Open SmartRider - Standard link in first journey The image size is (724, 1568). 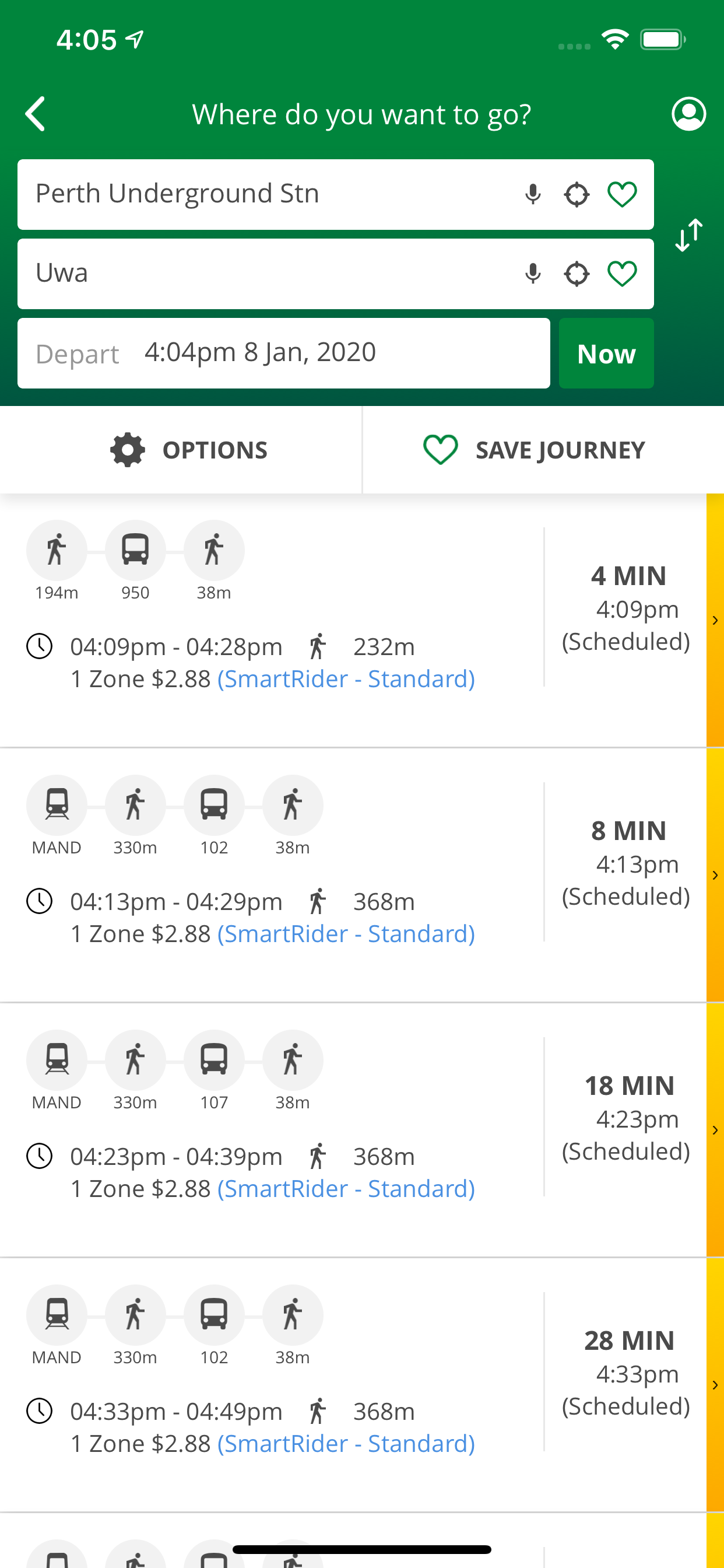pyautogui.click(x=346, y=678)
